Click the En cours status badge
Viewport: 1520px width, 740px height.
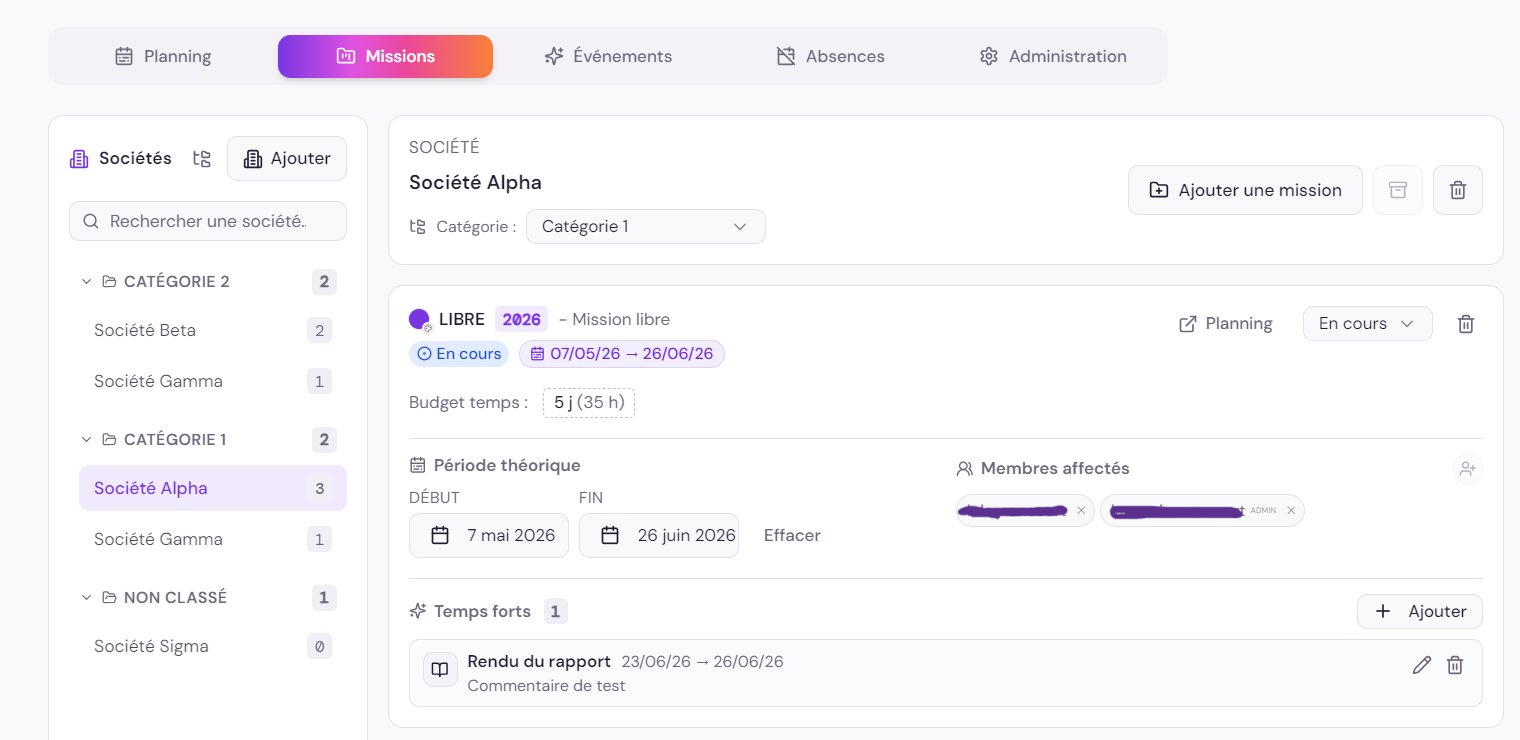pyautogui.click(x=459, y=354)
